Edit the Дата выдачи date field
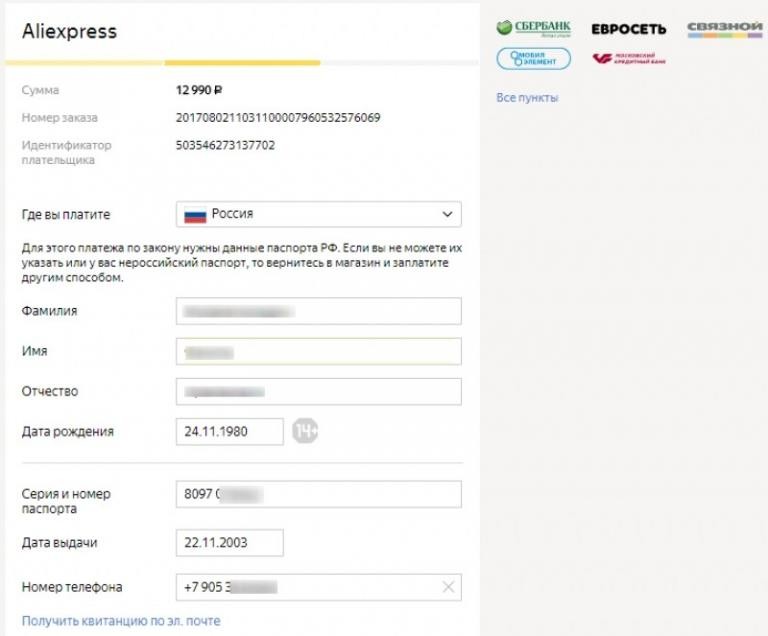Image resolution: width=768 pixels, height=636 pixels. (x=229, y=543)
